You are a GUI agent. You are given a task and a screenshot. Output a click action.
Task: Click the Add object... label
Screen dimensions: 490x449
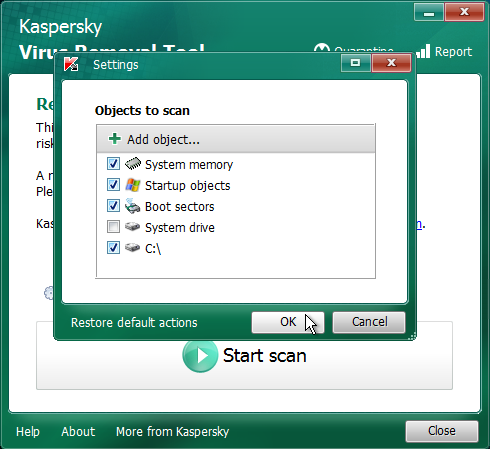tap(163, 140)
